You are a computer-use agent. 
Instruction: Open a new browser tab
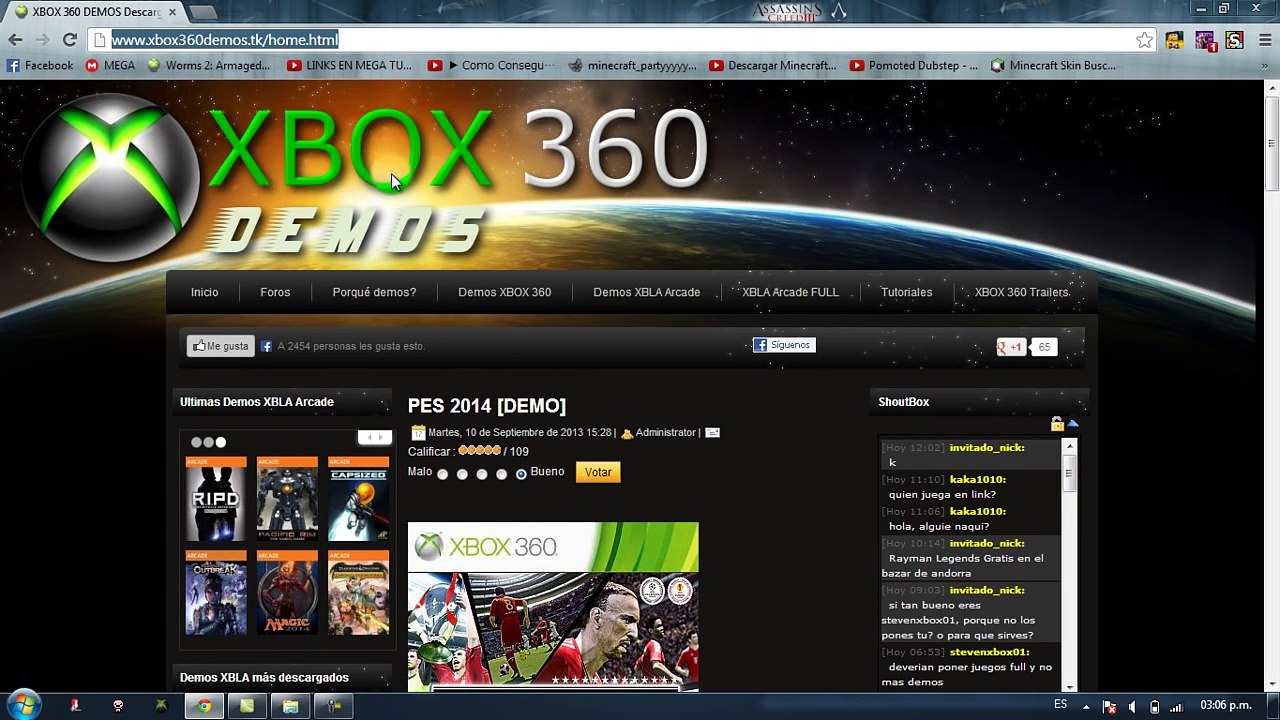(202, 12)
